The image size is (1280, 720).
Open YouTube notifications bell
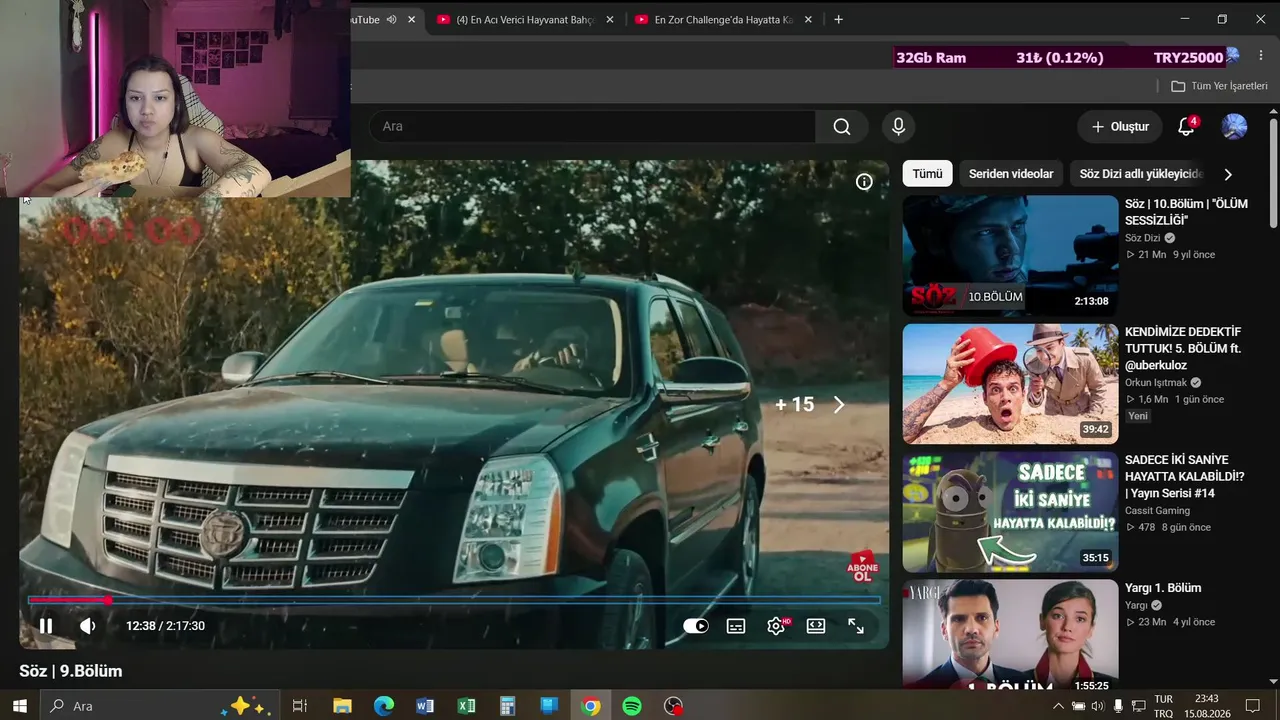(1187, 127)
